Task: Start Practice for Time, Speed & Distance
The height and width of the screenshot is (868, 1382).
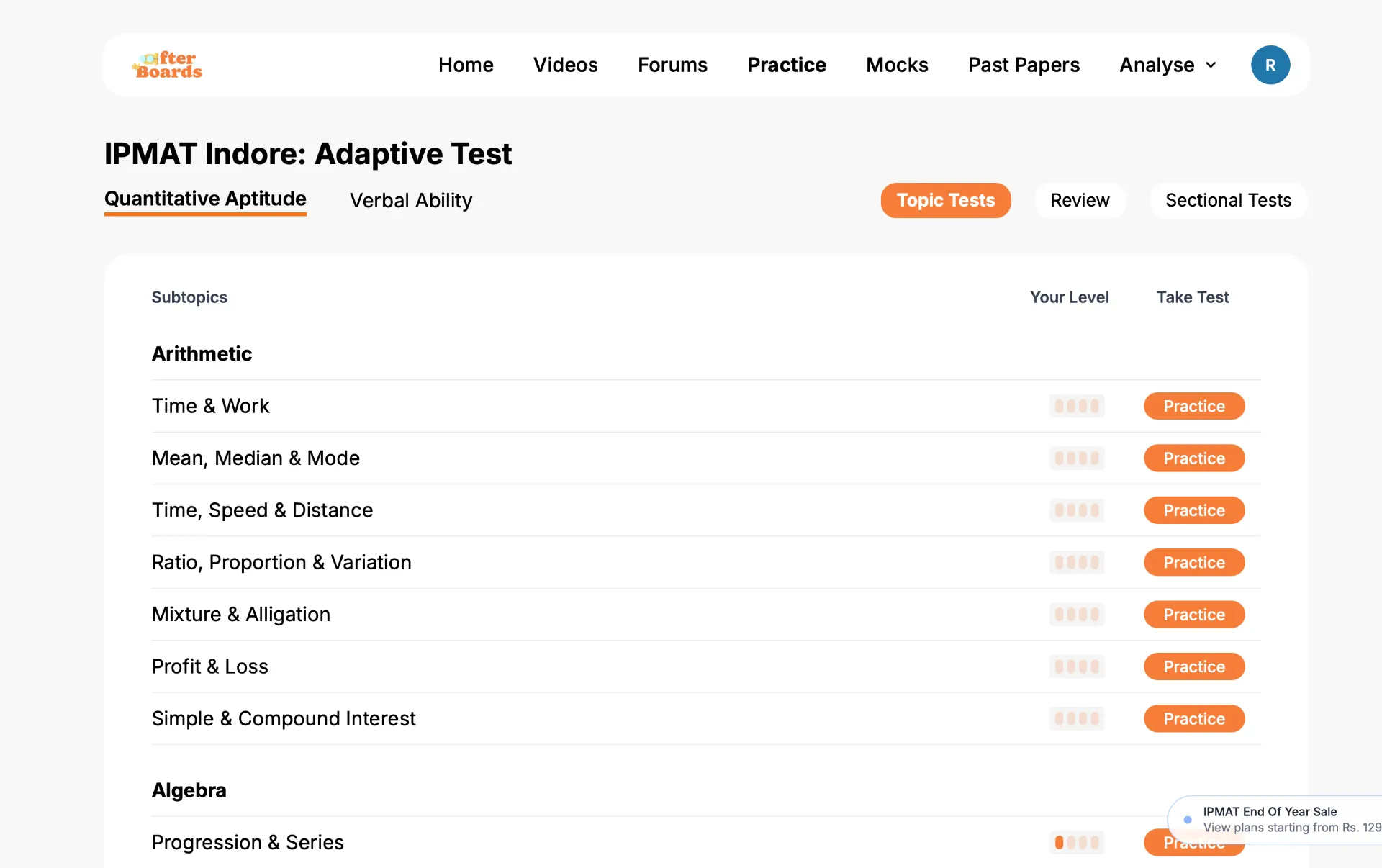Action: (1194, 510)
